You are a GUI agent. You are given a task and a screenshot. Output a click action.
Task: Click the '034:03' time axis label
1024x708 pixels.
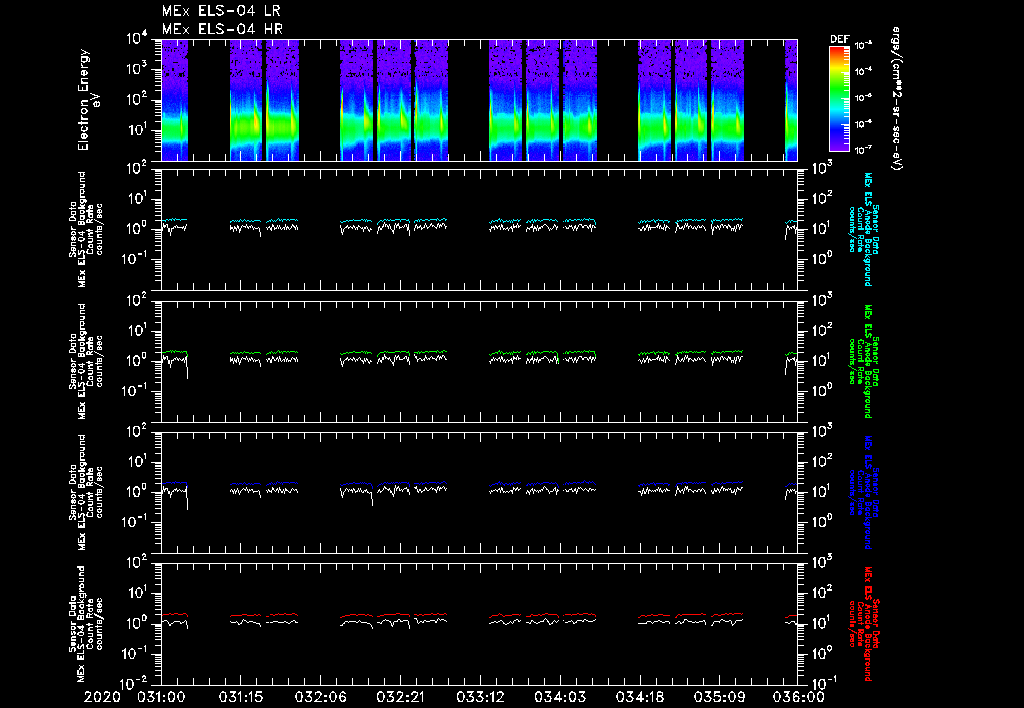pos(560,697)
